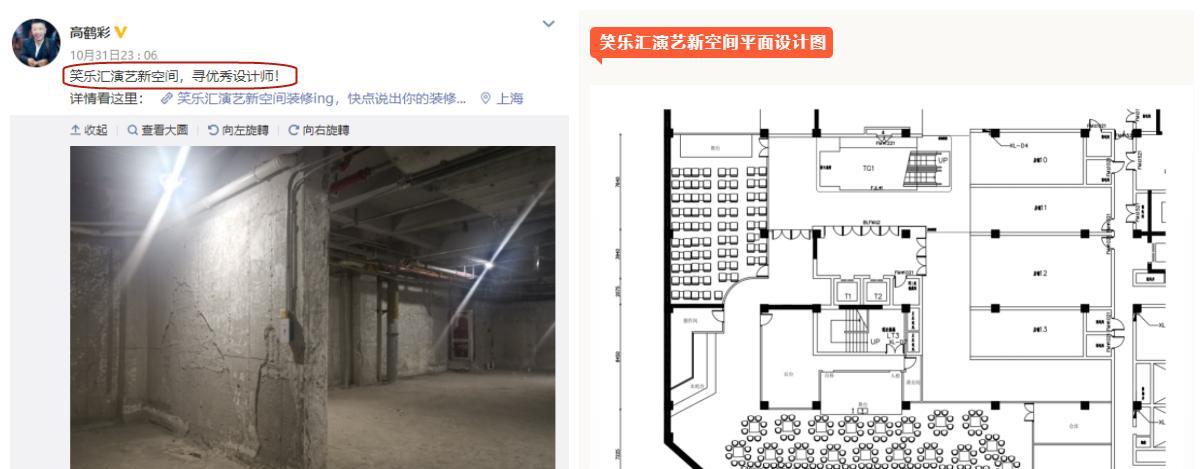
Task: Click 查看大图 to view large image
Action: [x=158, y=131]
